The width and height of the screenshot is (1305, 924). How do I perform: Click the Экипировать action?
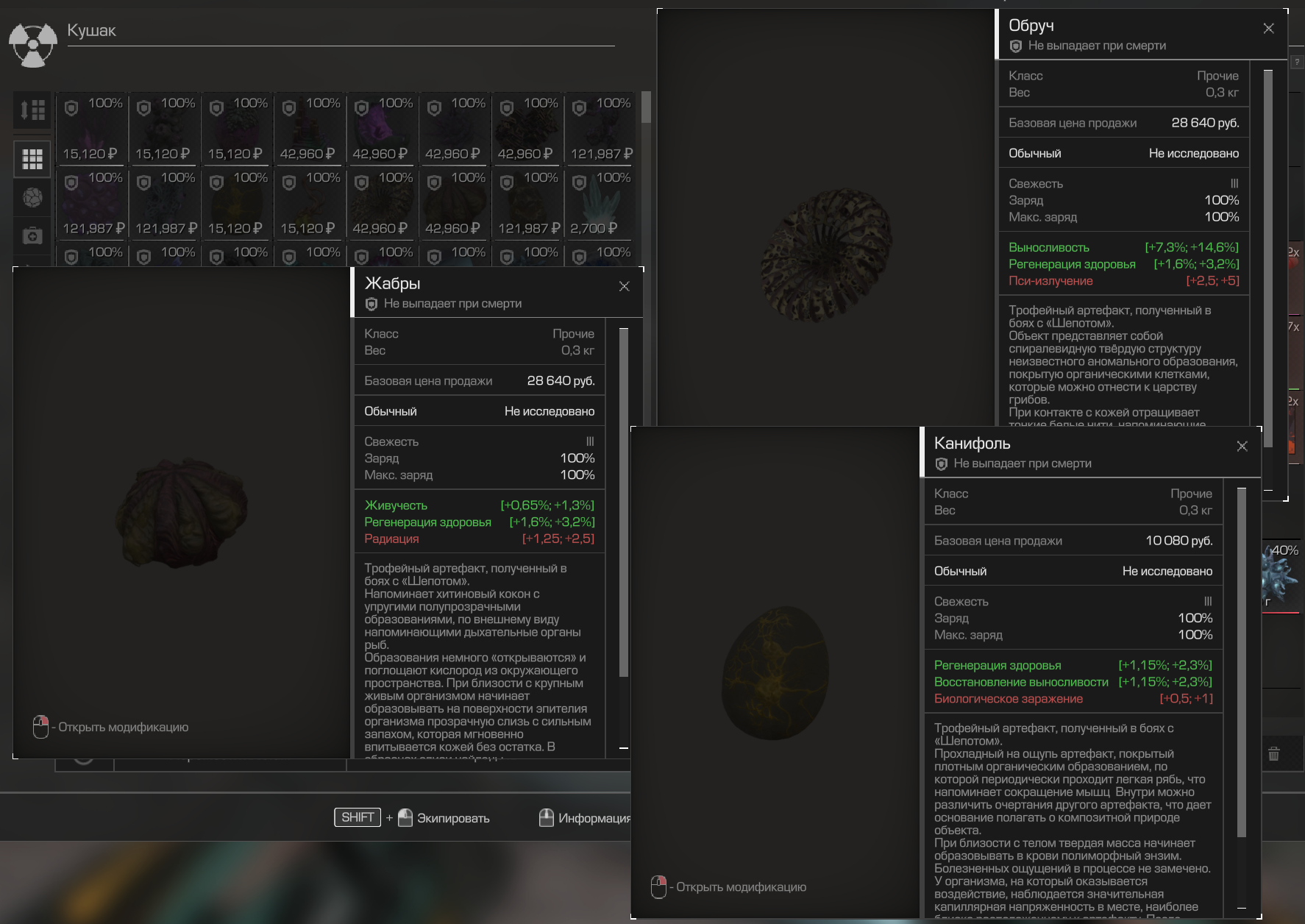click(x=453, y=818)
